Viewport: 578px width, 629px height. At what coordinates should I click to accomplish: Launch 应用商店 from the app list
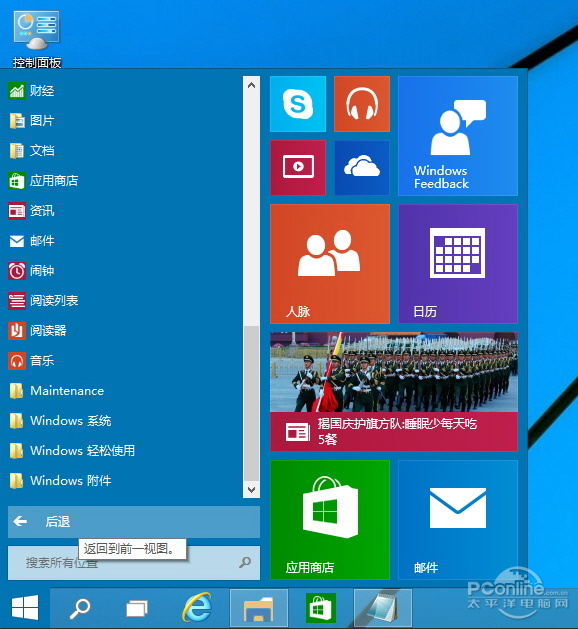point(43,181)
